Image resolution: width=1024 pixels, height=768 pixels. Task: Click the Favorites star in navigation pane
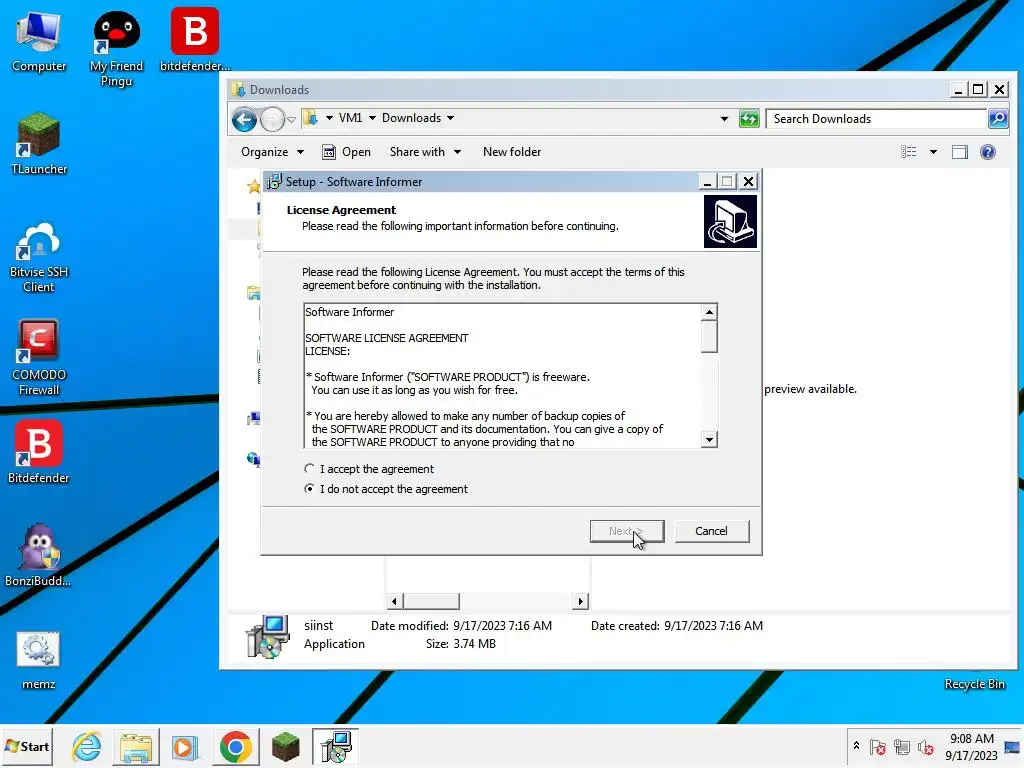coord(253,187)
